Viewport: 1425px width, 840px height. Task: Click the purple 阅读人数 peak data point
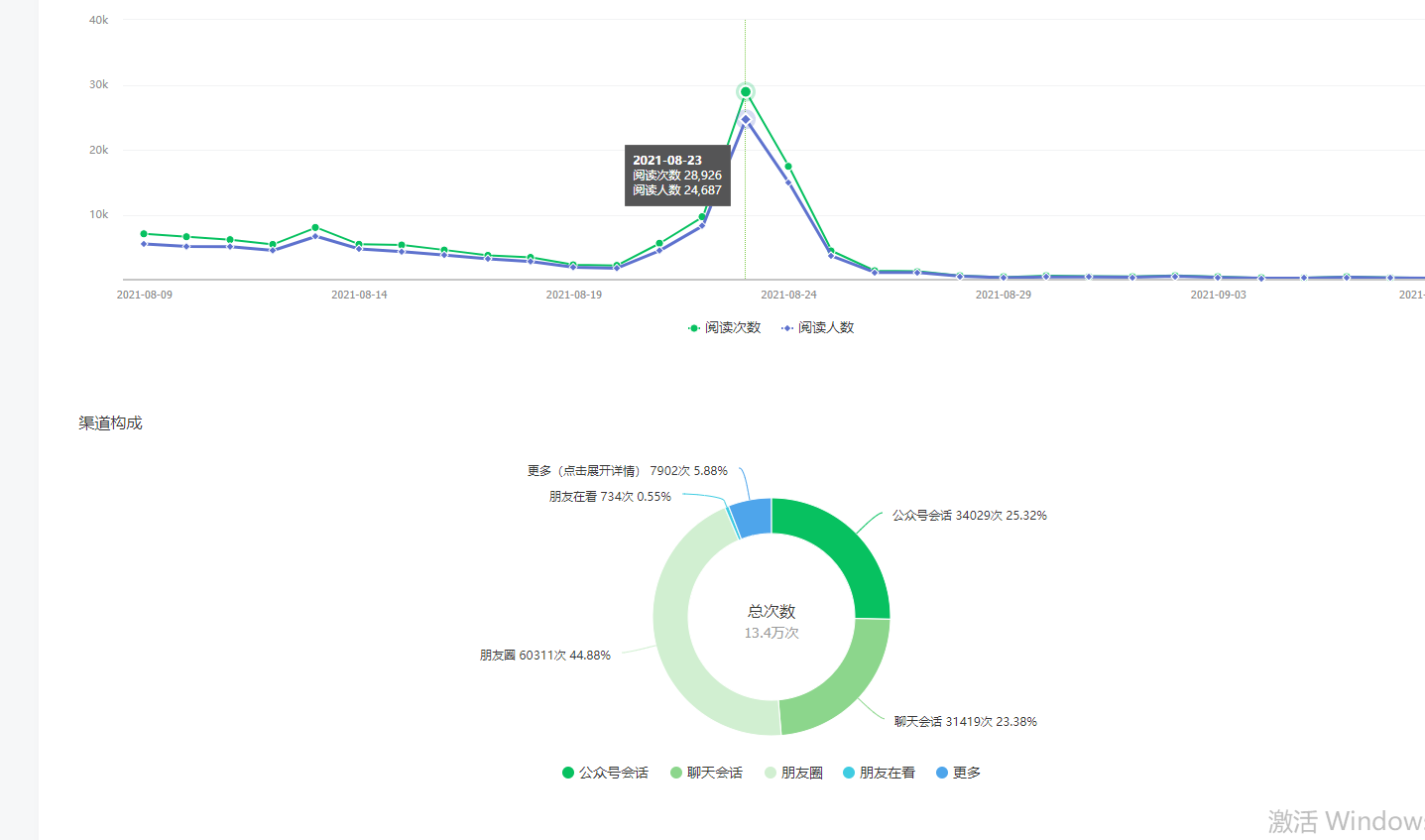click(746, 119)
